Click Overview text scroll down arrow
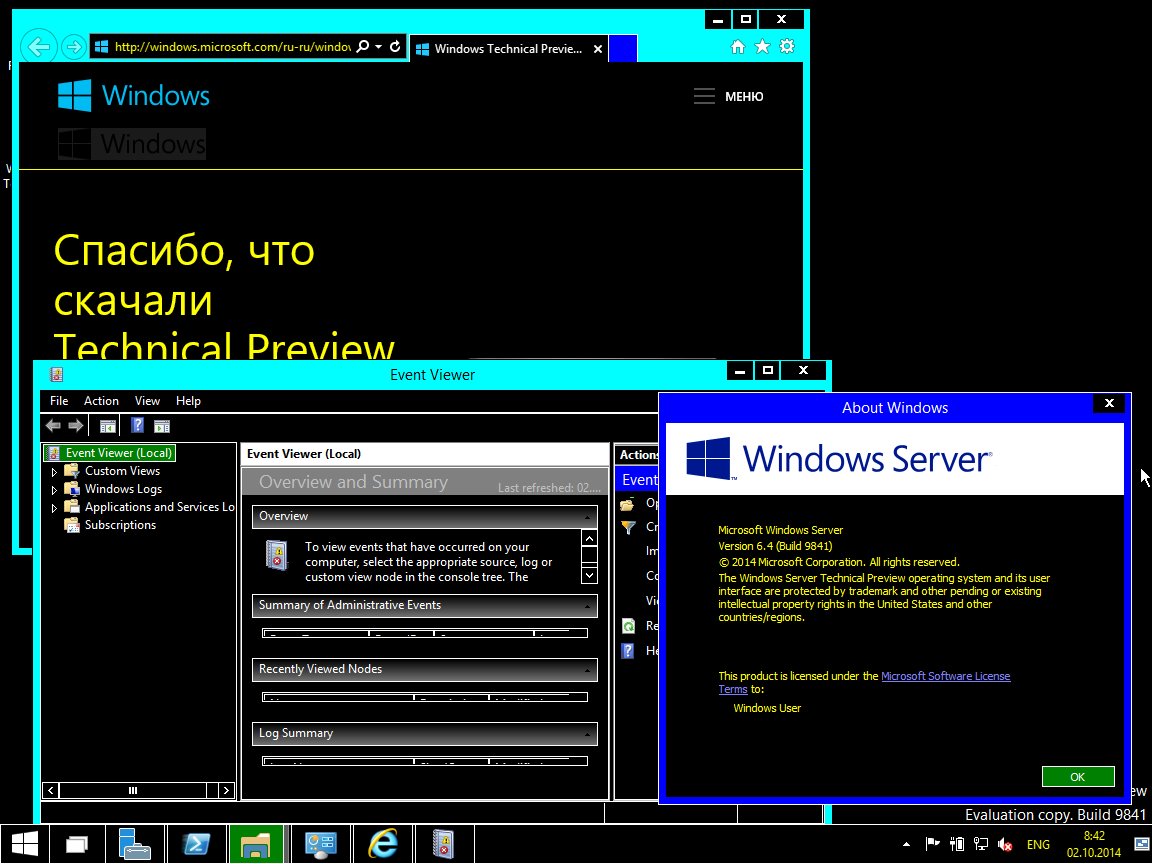 (x=589, y=575)
